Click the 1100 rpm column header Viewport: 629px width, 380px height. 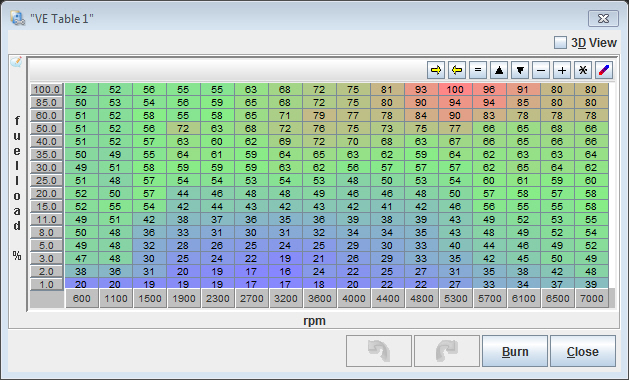pyautogui.click(x=116, y=299)
